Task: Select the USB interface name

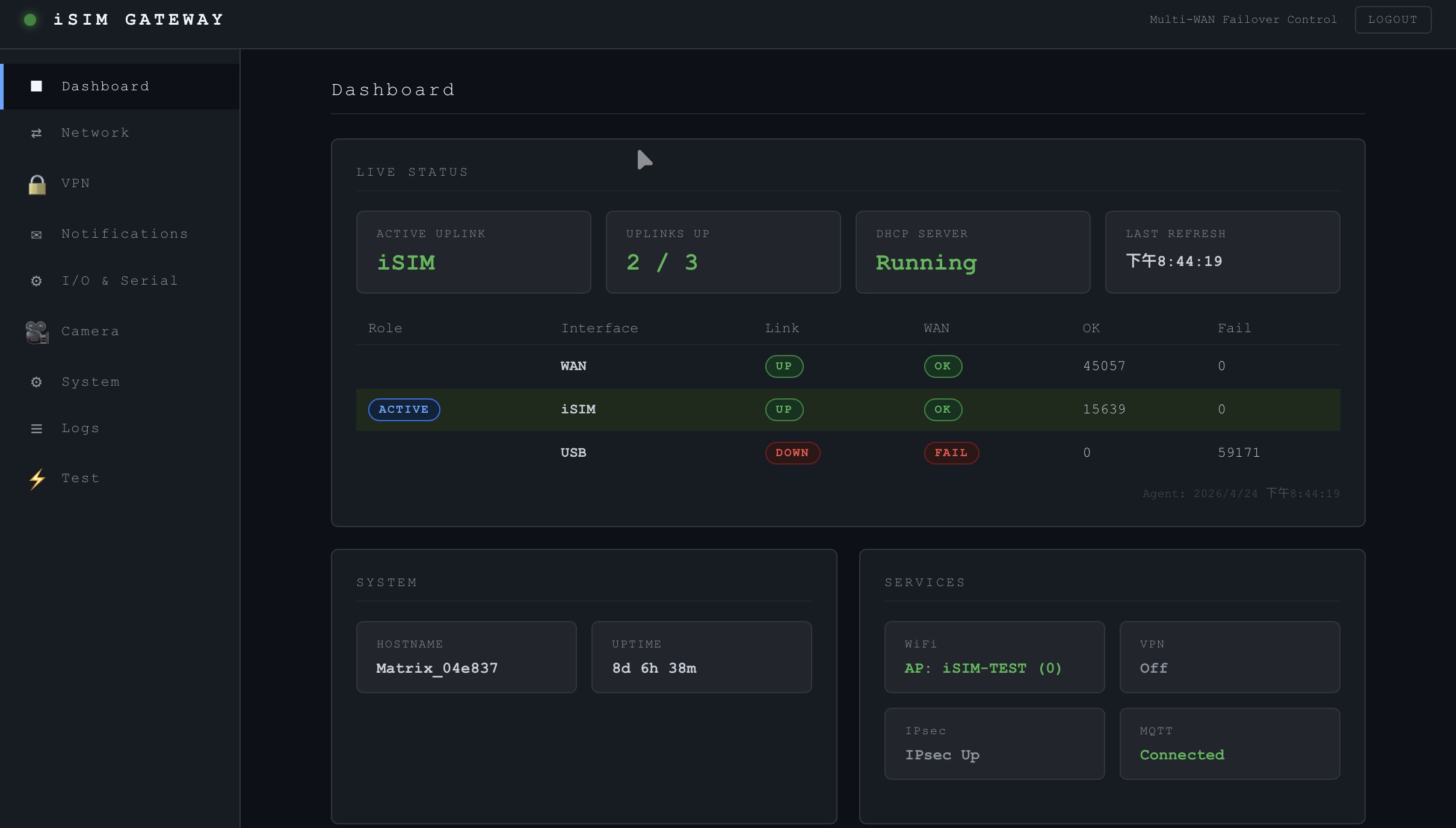Action: pos(573,453)
